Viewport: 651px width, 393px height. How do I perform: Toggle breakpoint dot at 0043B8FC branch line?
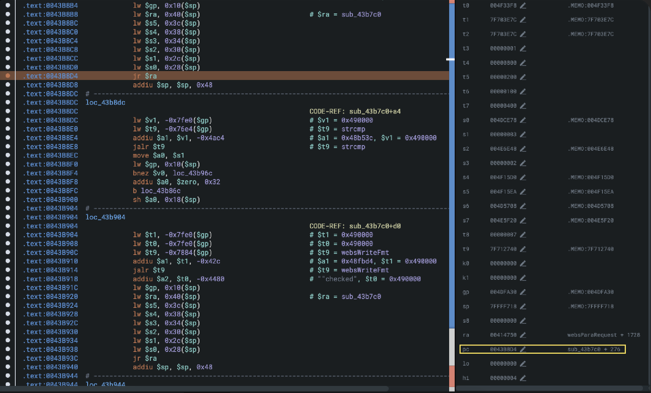(x=7, y=190)
